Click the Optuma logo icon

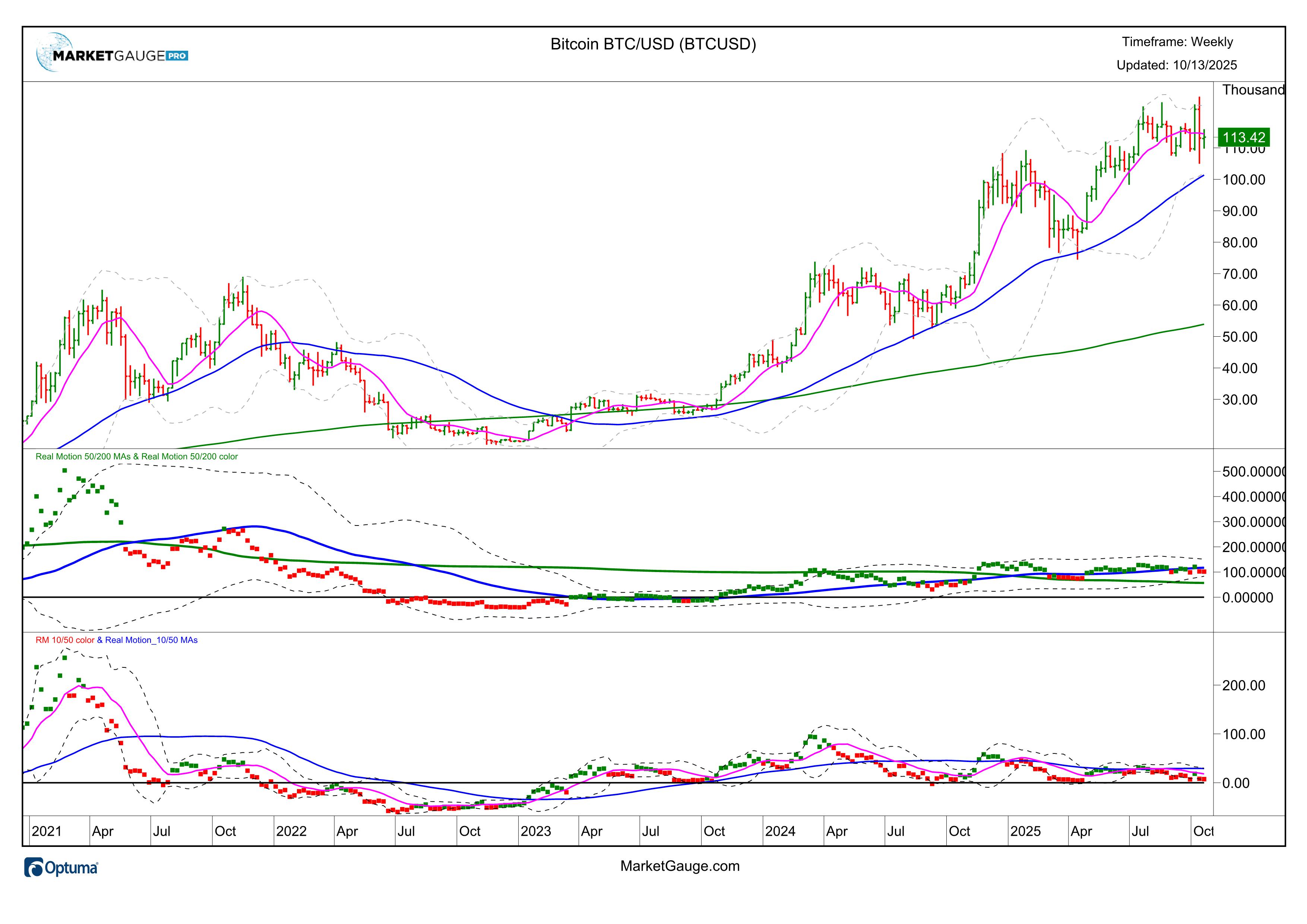coord(34,868)
